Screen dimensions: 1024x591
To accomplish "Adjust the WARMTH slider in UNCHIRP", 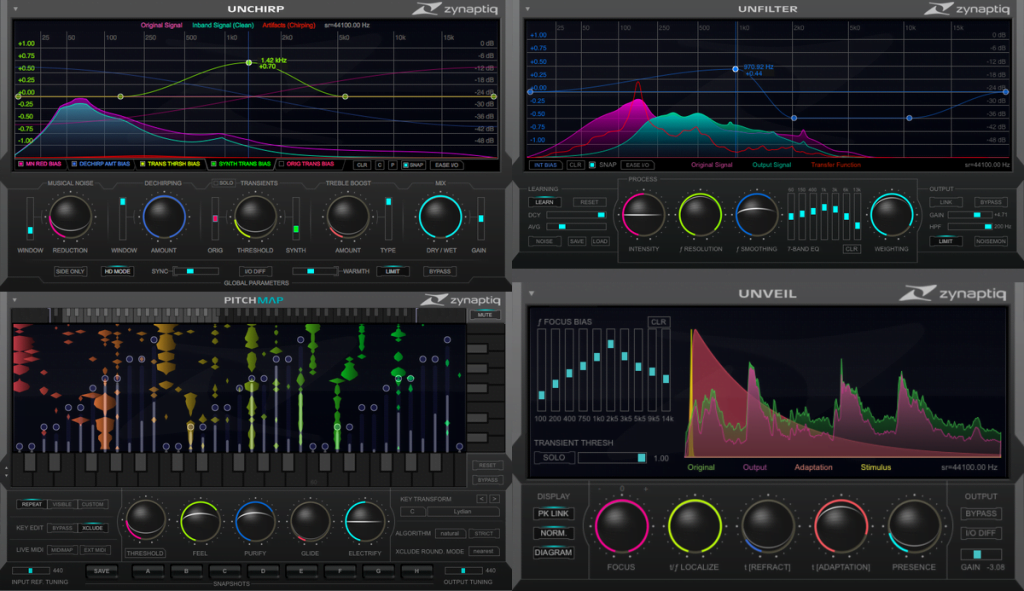I will click(x=315, y=271).
